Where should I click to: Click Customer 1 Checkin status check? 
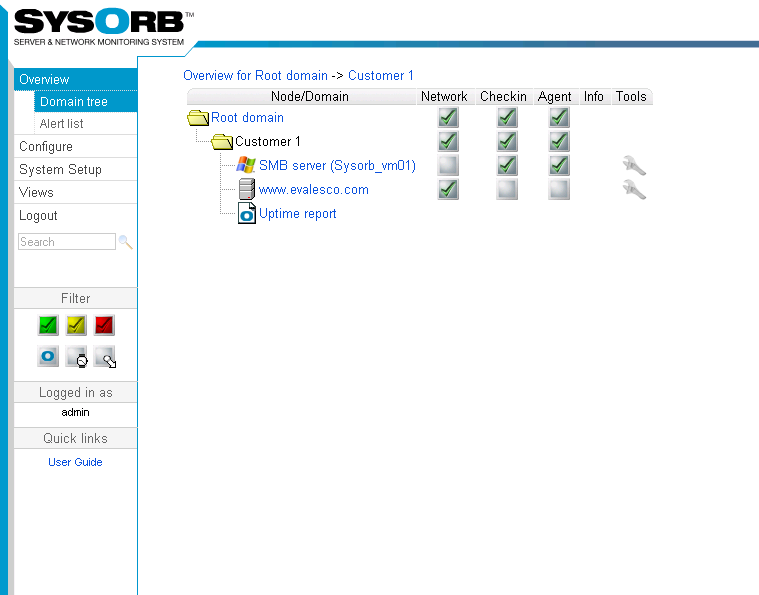pos(507,141)
